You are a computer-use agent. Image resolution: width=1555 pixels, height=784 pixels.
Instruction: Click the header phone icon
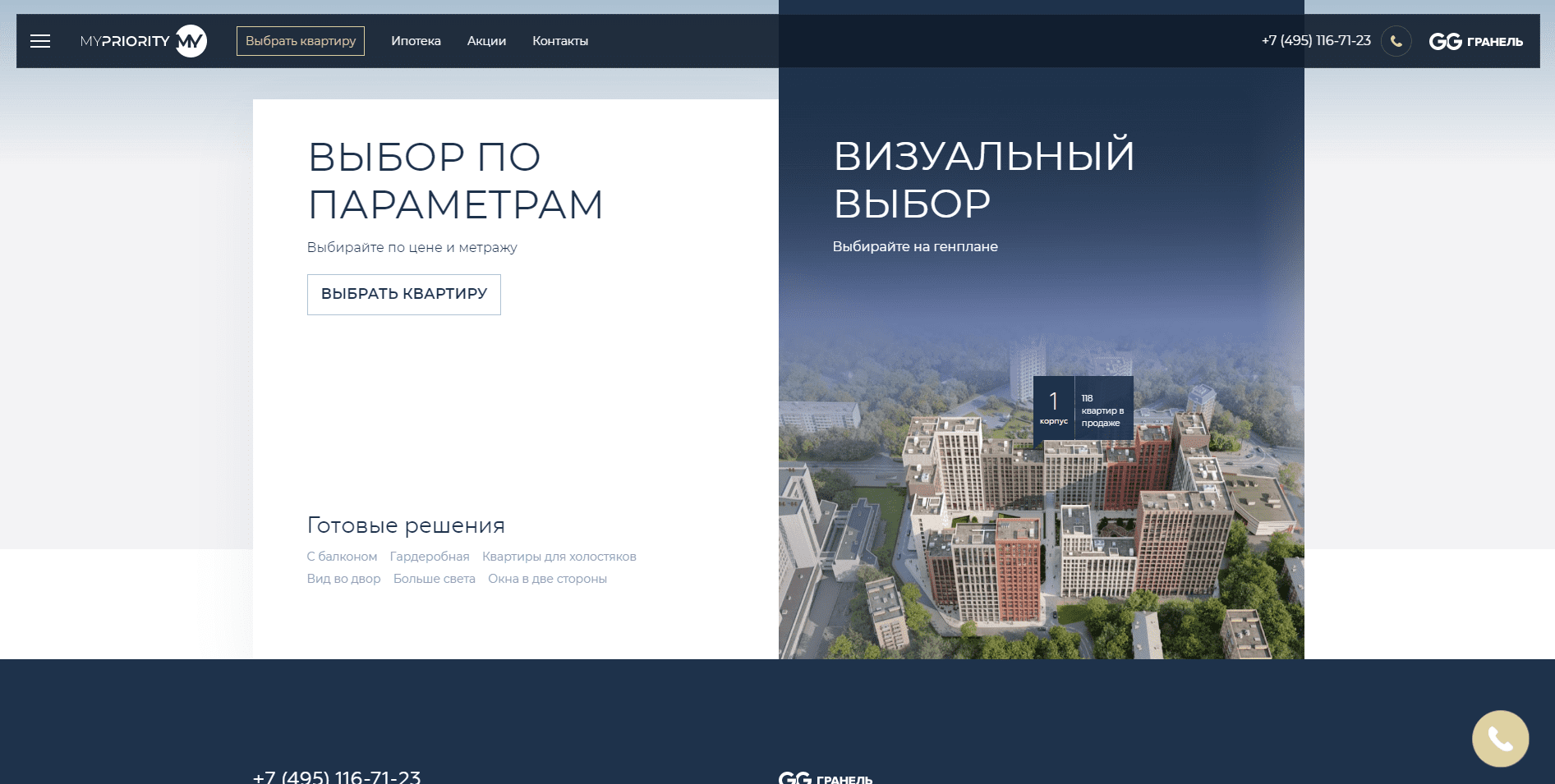pos(1396,41)
